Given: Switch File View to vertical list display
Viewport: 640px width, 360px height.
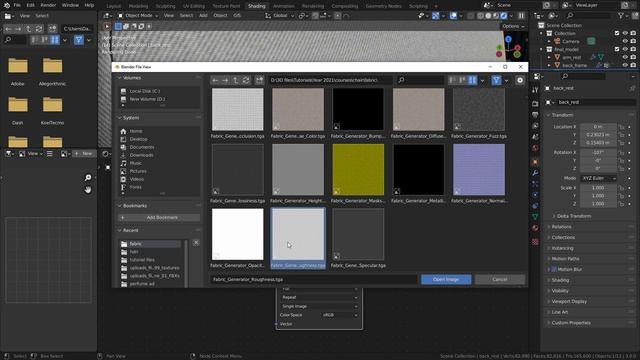Looking at the screenshot, I should point(452,80).
